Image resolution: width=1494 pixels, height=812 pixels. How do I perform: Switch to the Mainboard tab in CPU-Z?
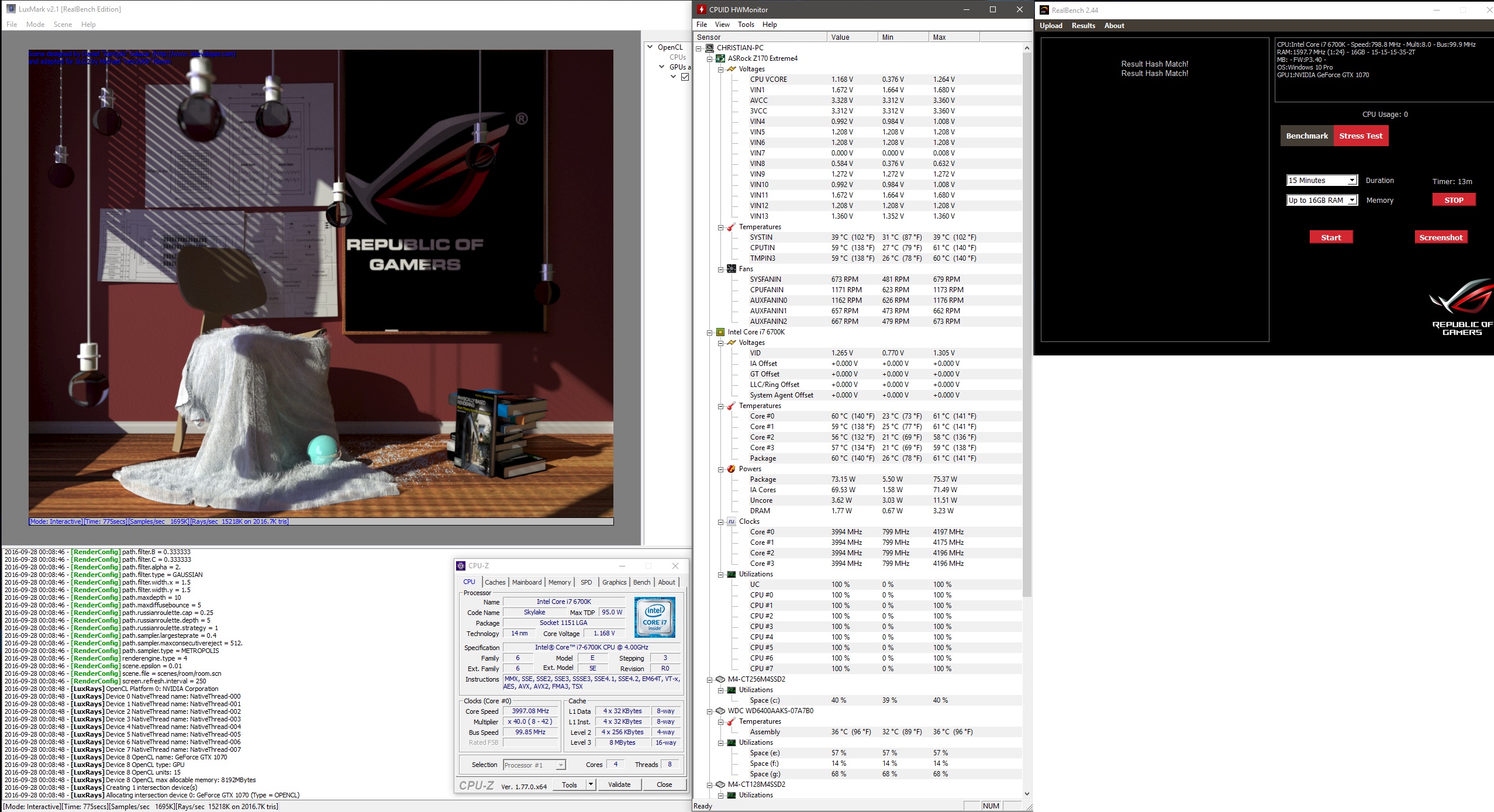[x=526, y=582]
